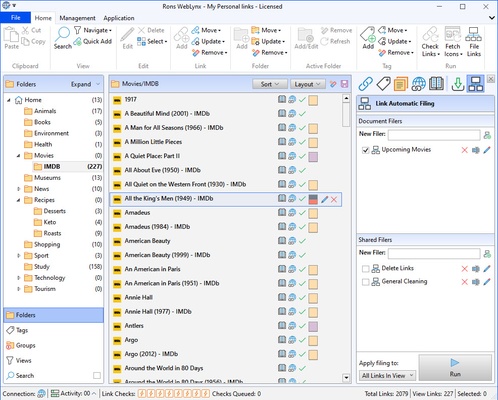
Task: Open the Folders Expand dropdown arrow
Action: [98, 84]
